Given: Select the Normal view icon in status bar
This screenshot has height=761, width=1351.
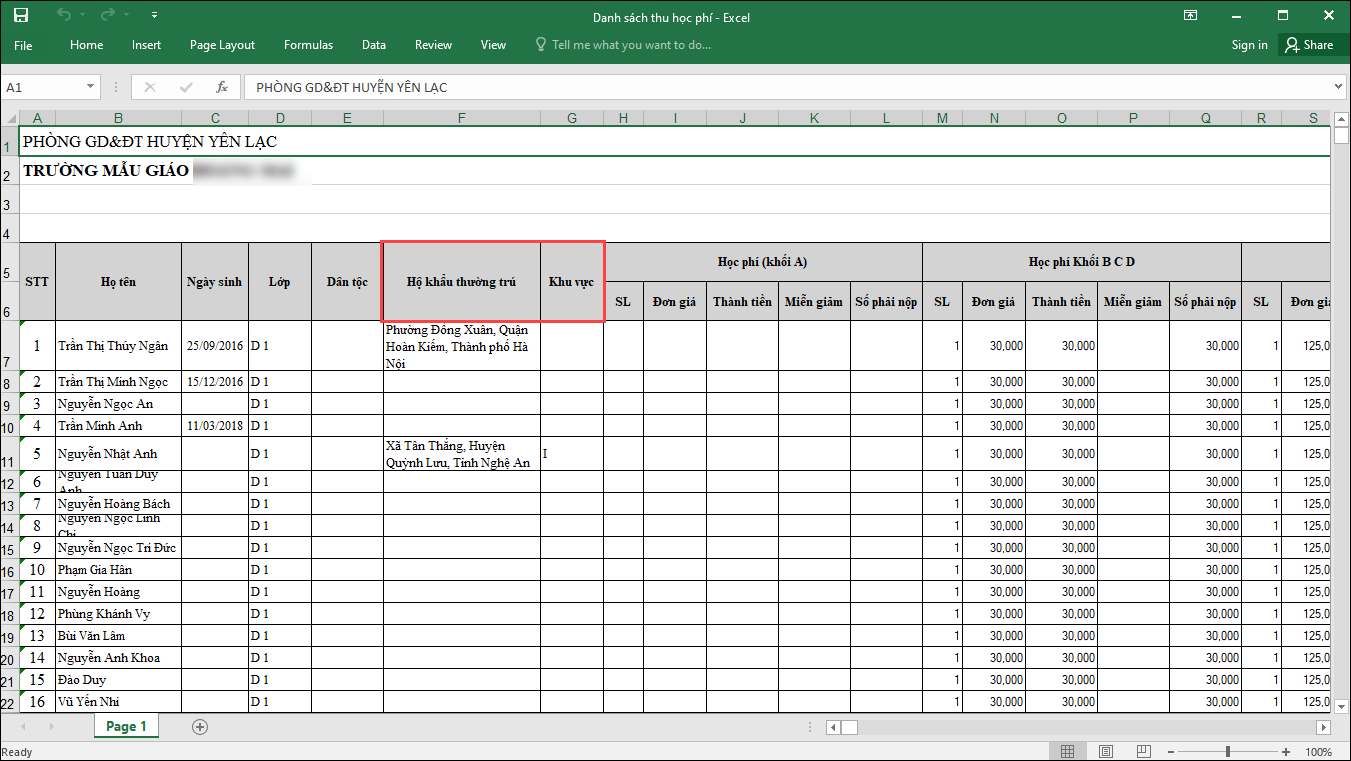Looking at the screenshot, I should point(1068,751).
